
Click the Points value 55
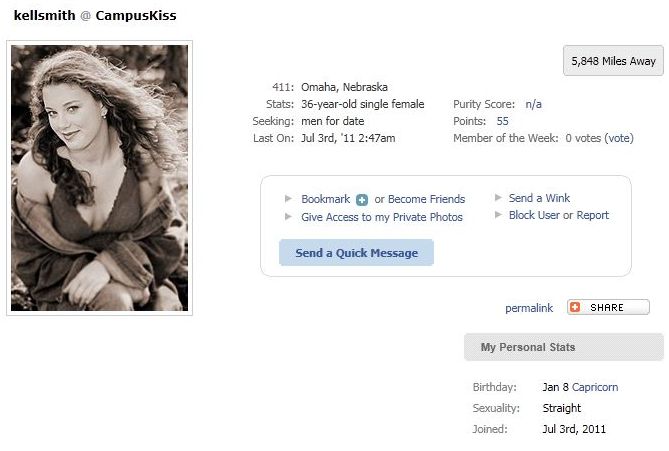coord(502,121)
